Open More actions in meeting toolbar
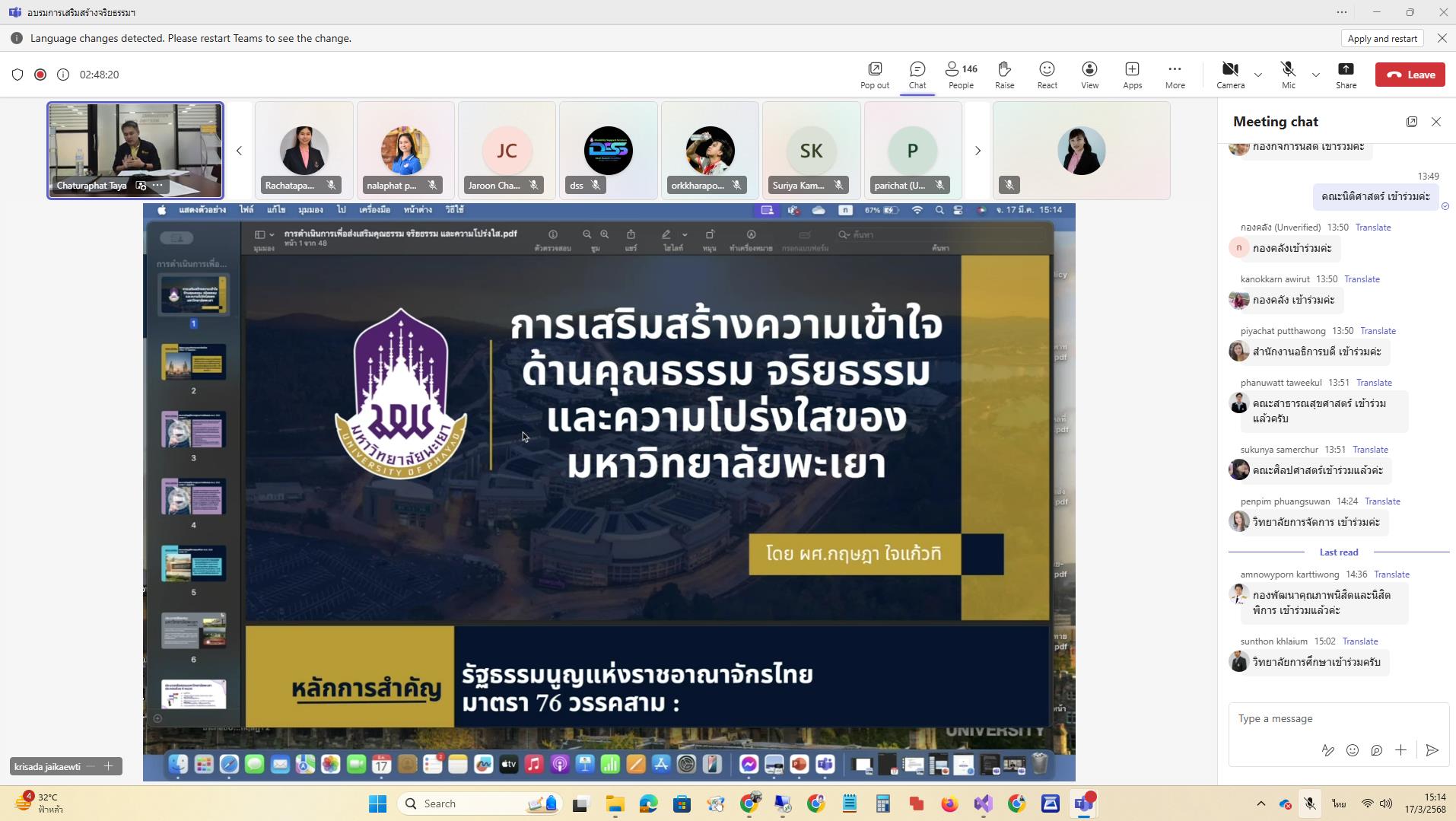1456x821 pixels. [x=1175, y=75]
